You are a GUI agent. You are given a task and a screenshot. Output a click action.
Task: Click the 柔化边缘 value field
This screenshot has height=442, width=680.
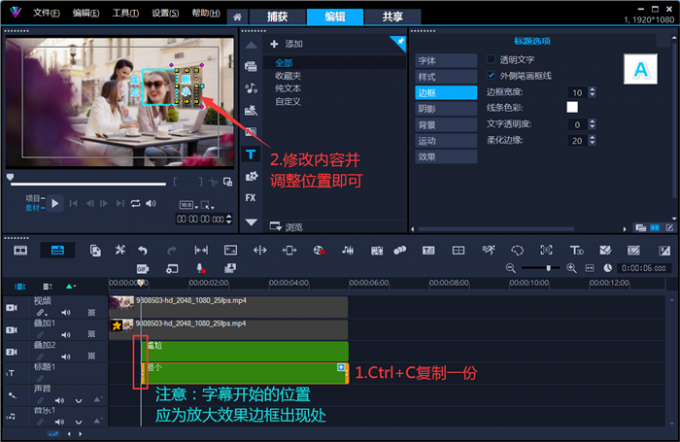577,141
